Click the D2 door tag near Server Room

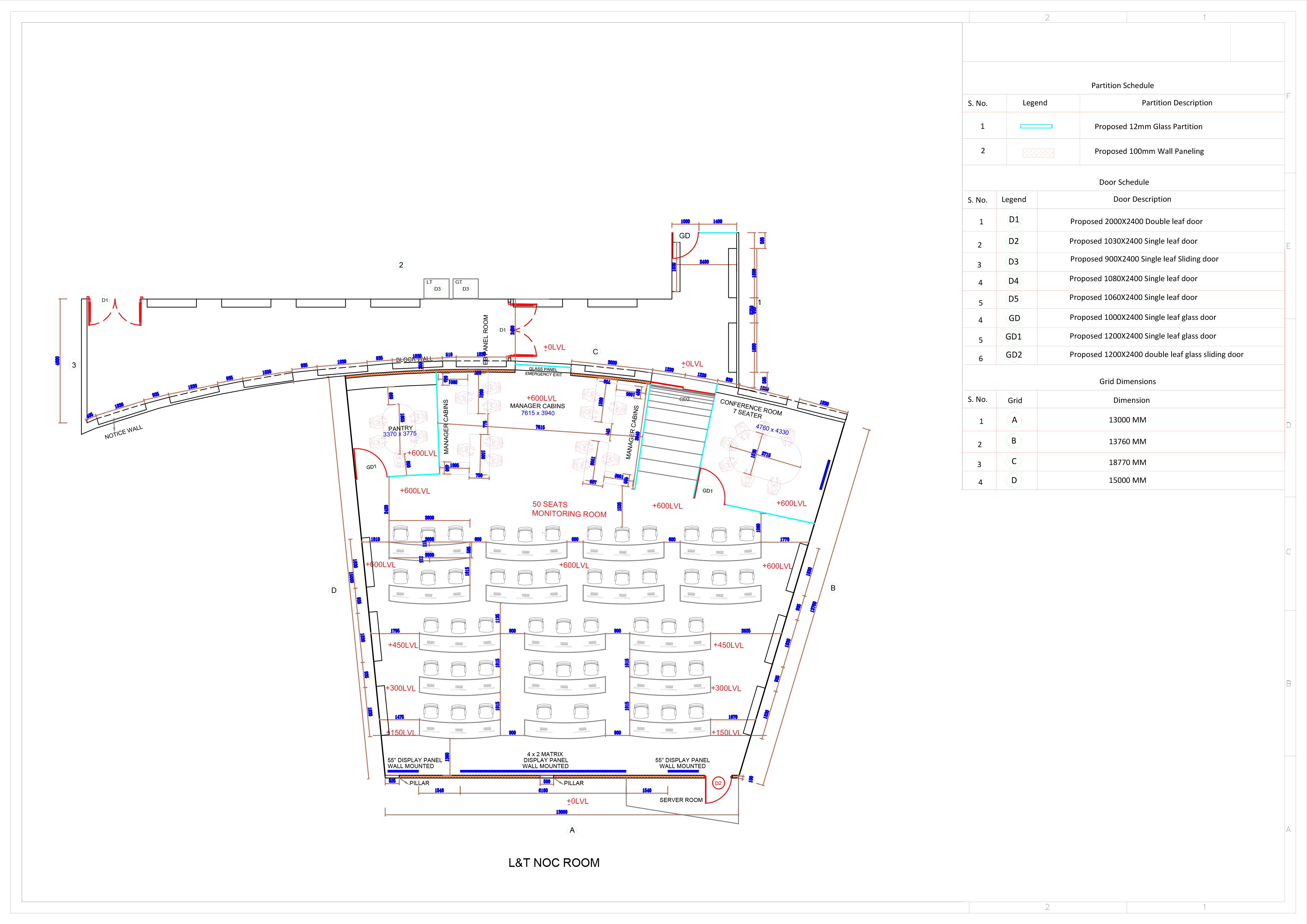tap(718, 783)
